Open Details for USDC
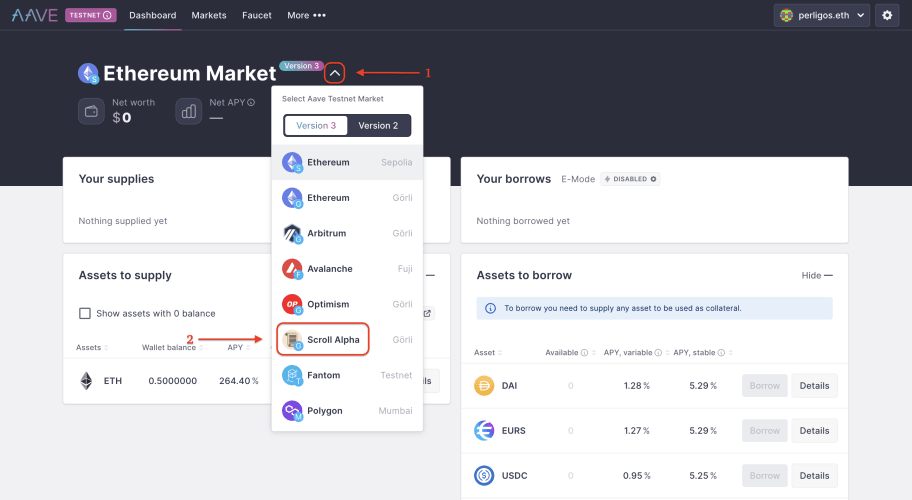Image resolution: width=912 pixels, height=500 pixels. (x=814, y=476)
